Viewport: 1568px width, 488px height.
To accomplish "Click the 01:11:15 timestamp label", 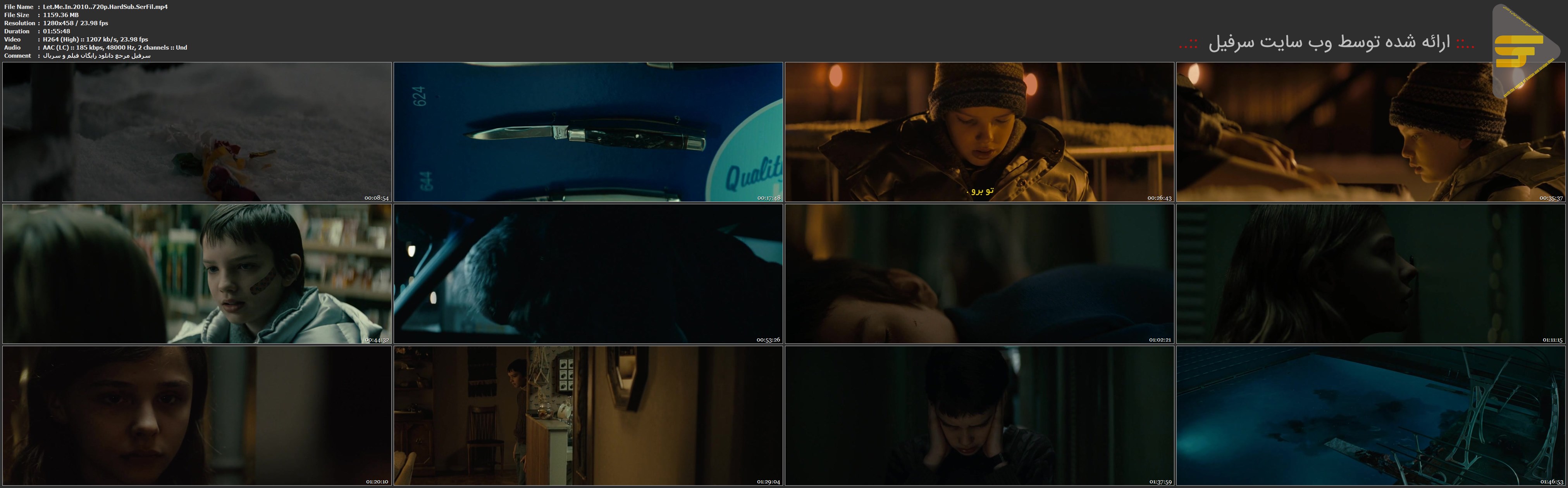I will click(x=1552, y=340).
